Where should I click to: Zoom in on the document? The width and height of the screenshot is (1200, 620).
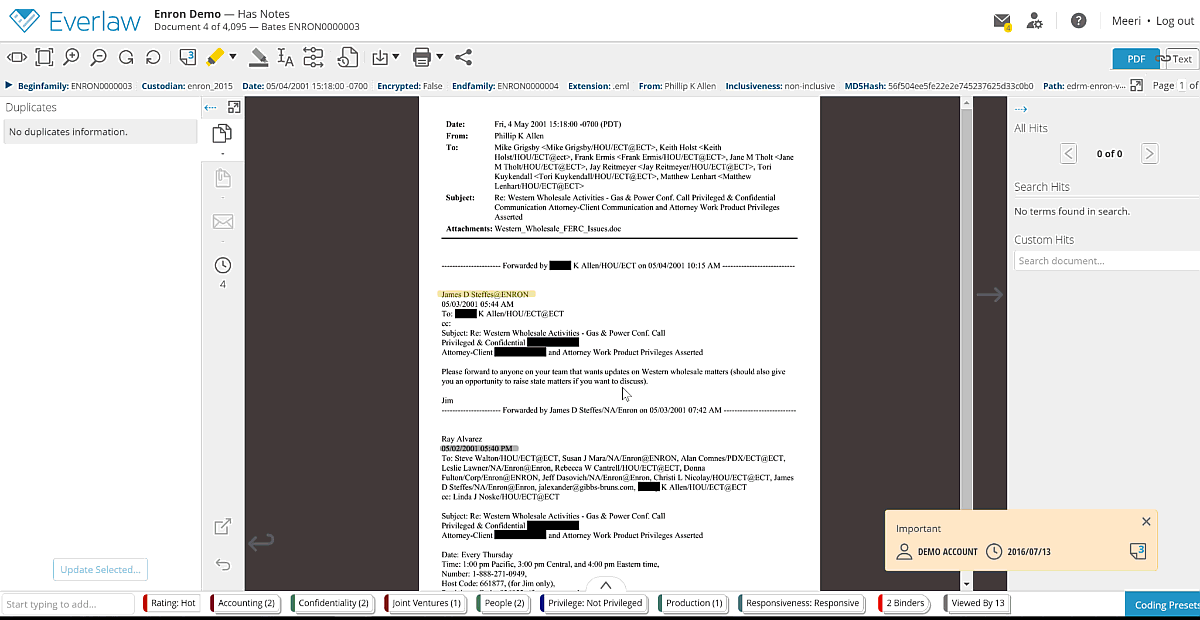point(70,57)
